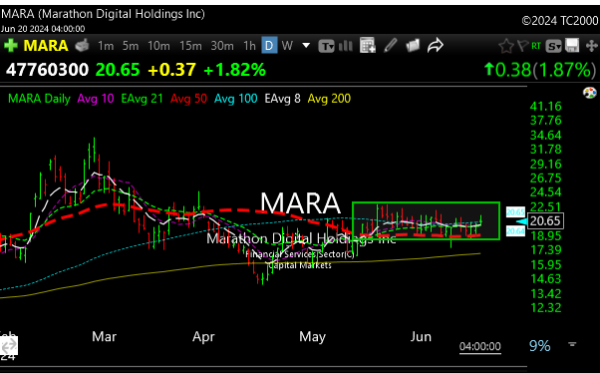Click the scroll arrows icon at bottom left
The height and width of the screenshot is (373, 600).
click(x=9, y=345)
